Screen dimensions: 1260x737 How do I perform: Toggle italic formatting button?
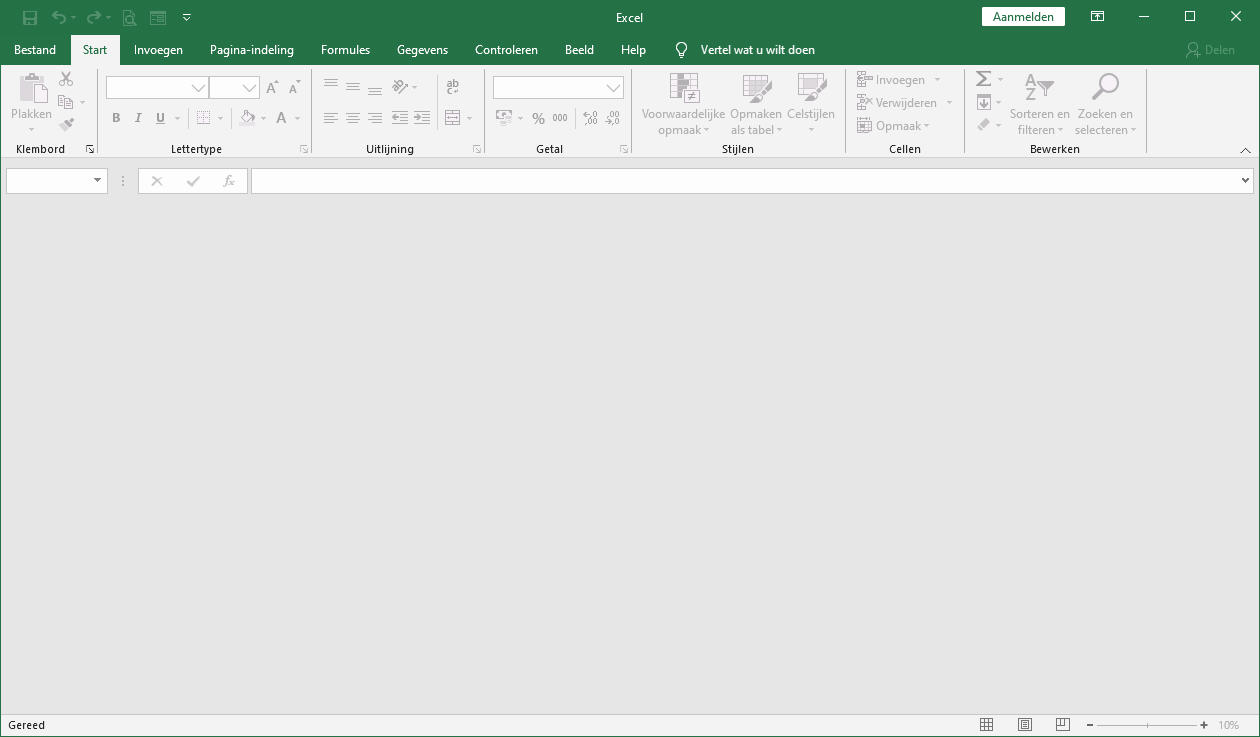click(138, 118)
